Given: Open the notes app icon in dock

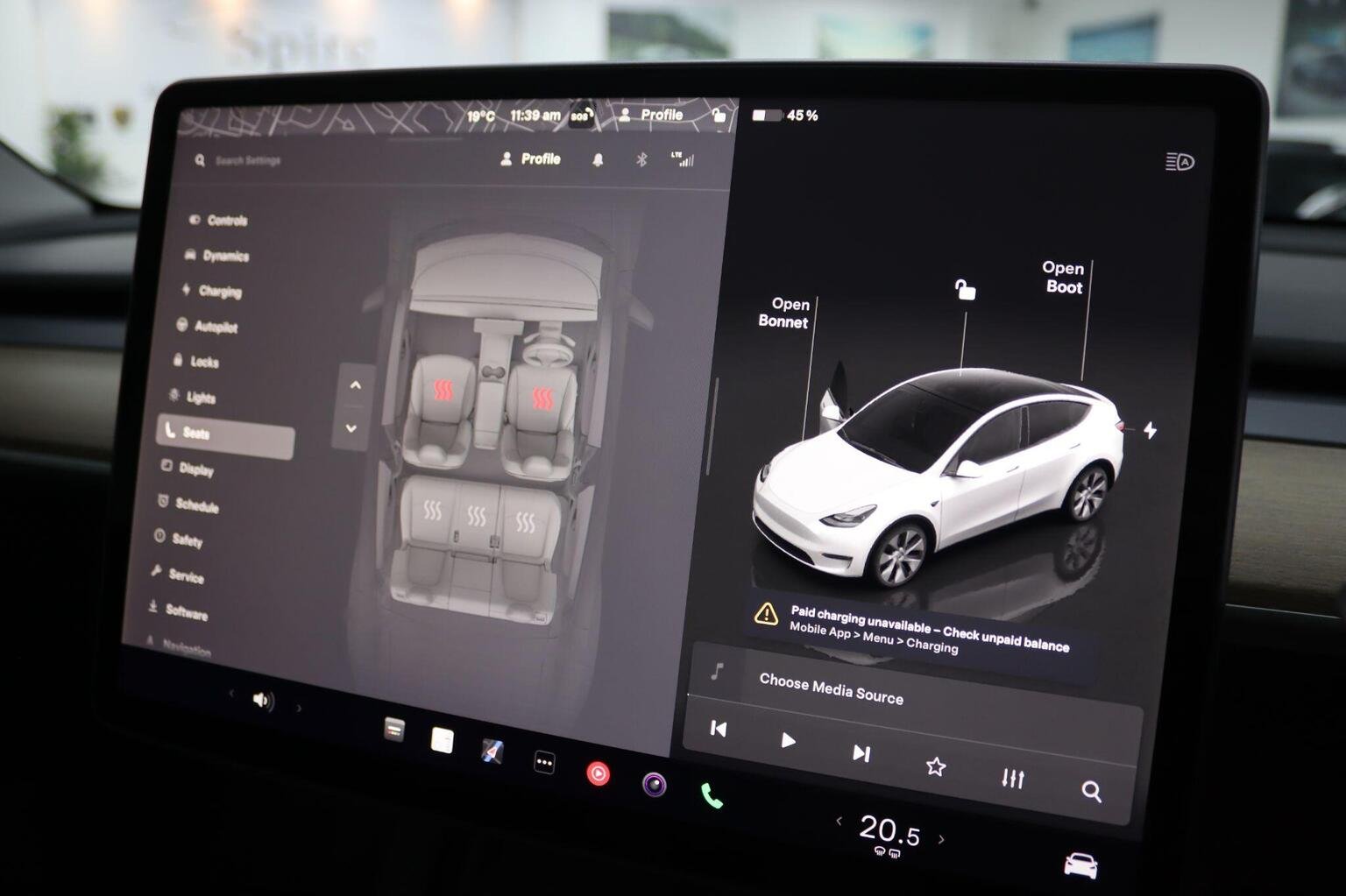Looking at the screenshot, I should pos(443,741).
